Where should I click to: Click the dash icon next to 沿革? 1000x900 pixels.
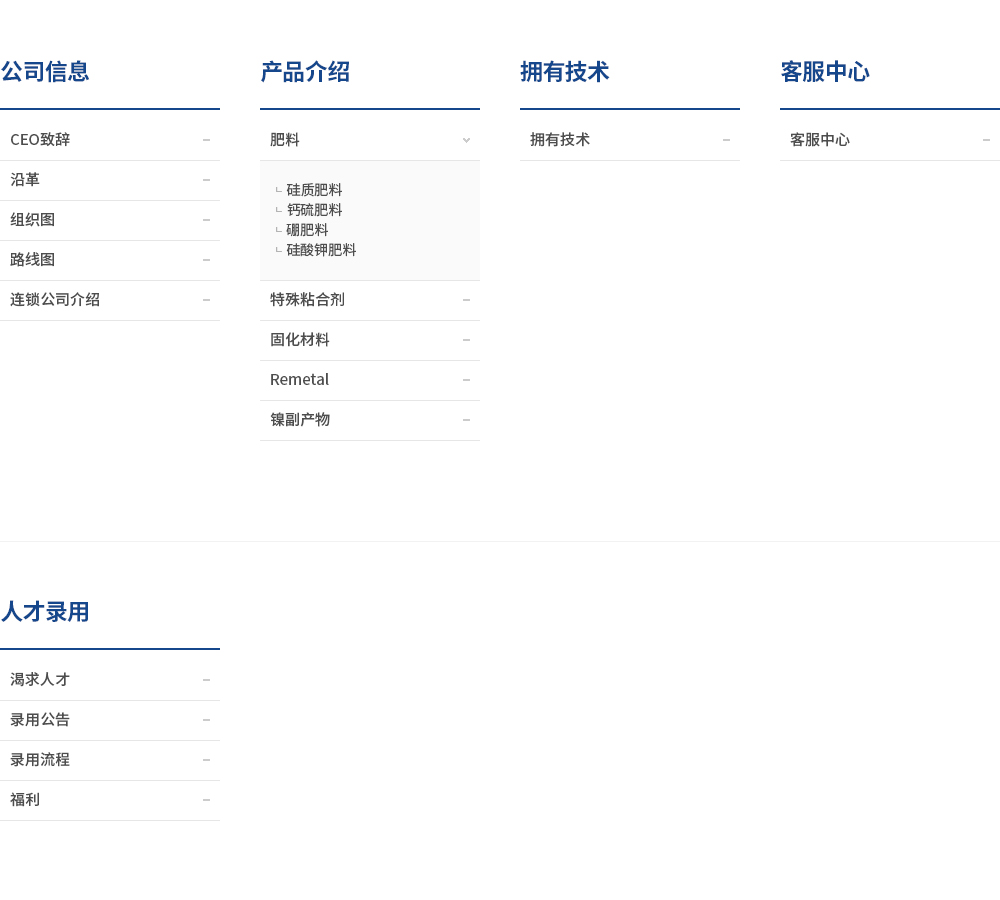coord(206,180)
